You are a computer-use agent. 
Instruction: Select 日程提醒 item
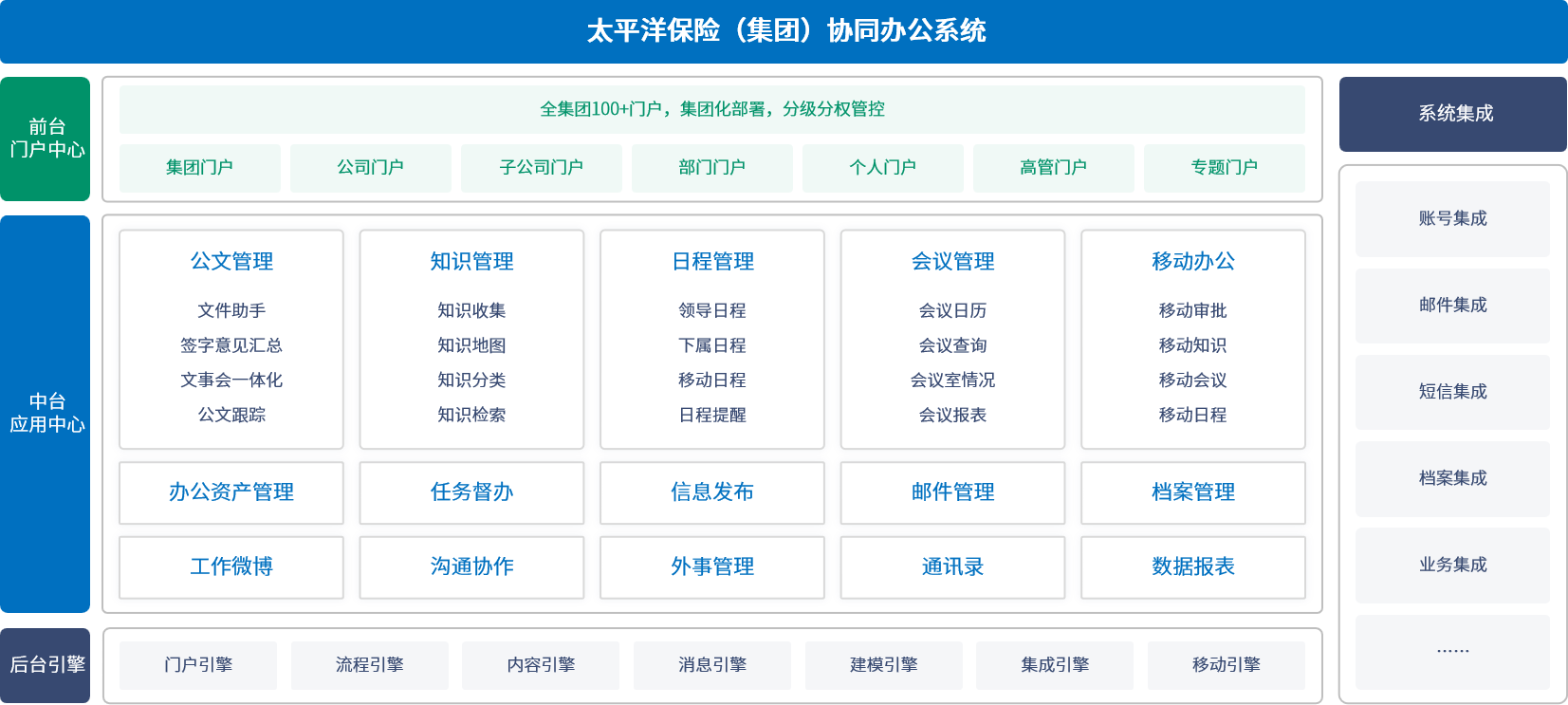(x=712, y=415)
